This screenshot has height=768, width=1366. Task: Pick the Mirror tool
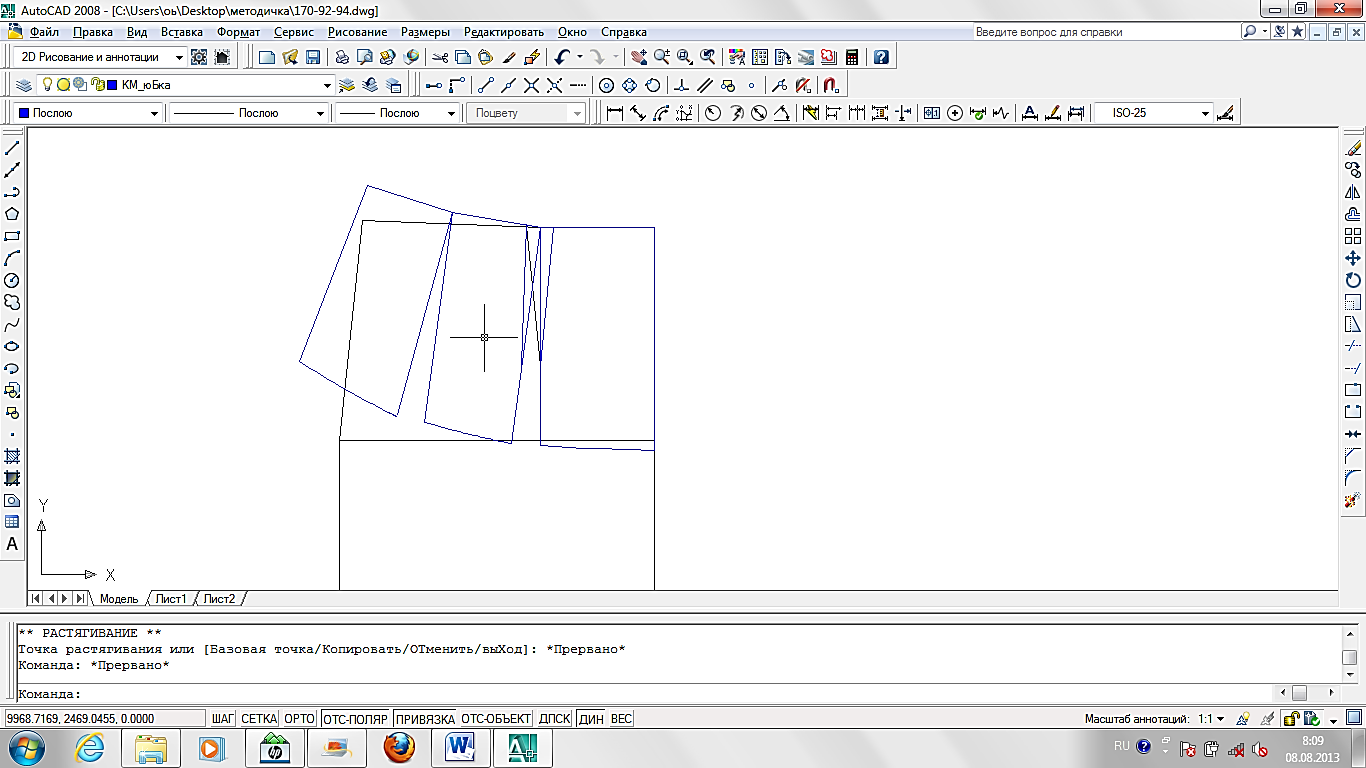[1353, 192]
